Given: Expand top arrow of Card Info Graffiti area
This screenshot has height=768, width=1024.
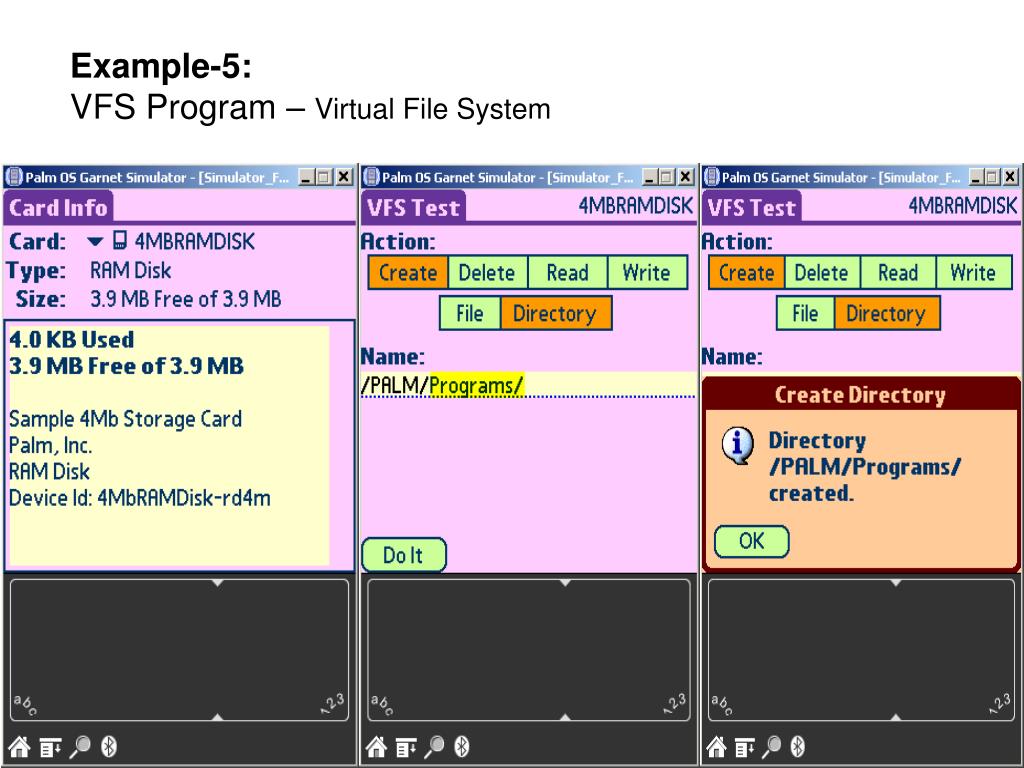Looking at the screenshot, I should coord(217,583).
